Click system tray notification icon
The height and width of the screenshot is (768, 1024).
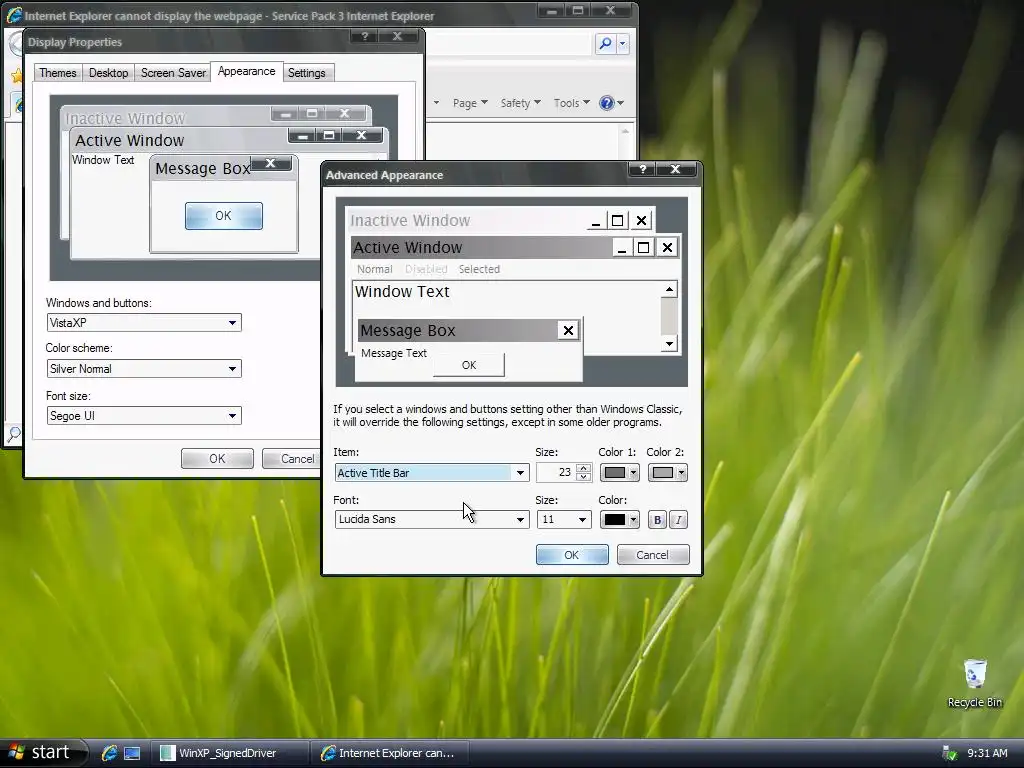pos(949,753)
